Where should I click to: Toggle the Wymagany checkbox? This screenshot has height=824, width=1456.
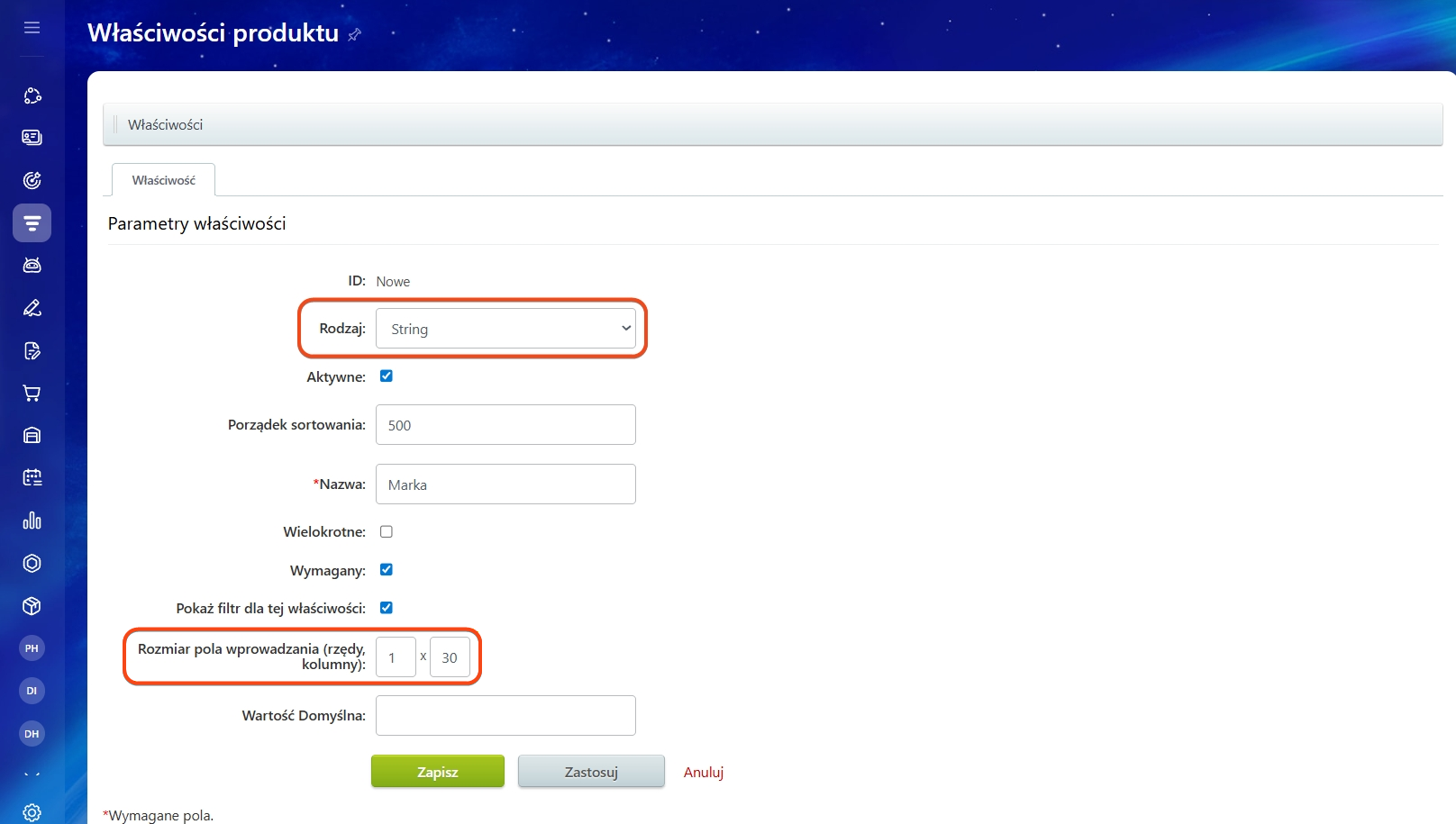coord(387,570)
